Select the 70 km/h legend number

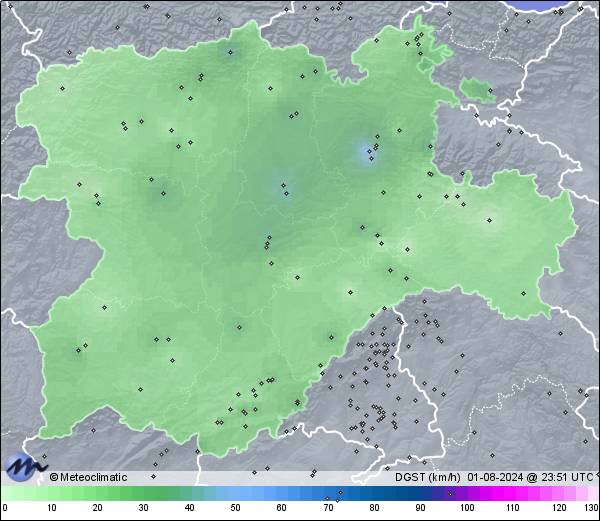328,508
